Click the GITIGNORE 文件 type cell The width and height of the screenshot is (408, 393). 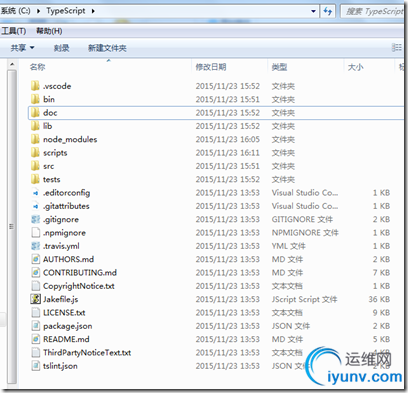[x=302, y=219]
